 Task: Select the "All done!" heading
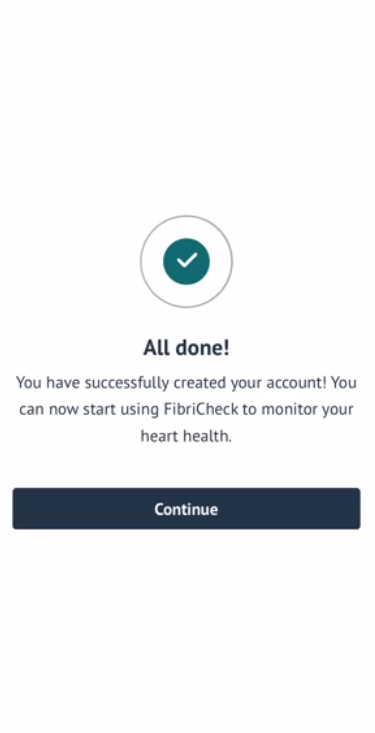pyautogui.click(x=187, y=348)
